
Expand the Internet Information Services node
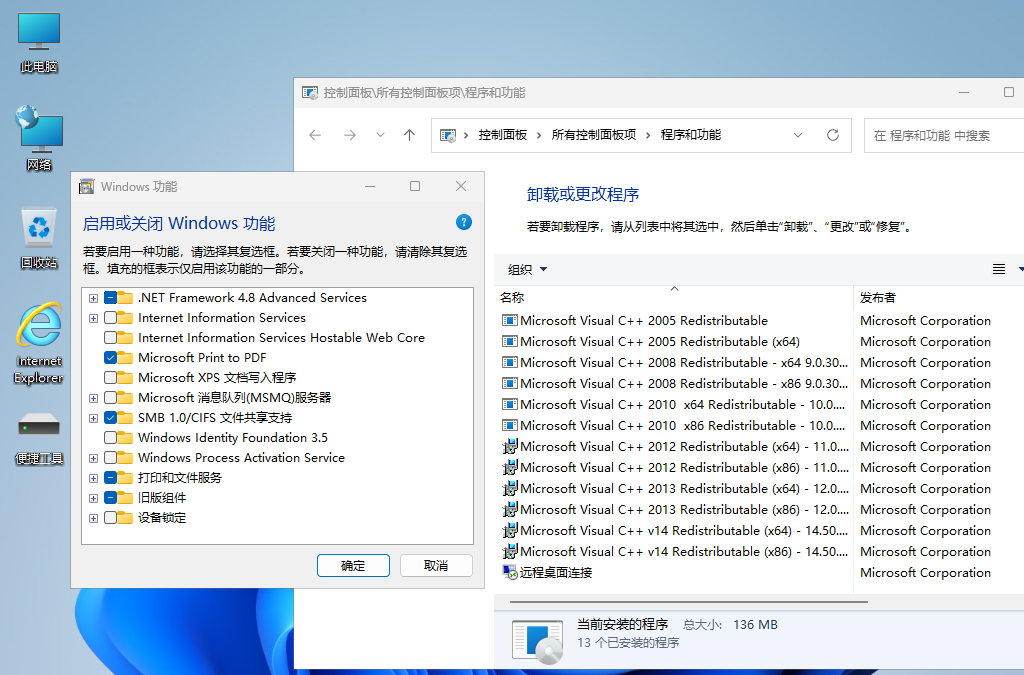pos(93,319)
